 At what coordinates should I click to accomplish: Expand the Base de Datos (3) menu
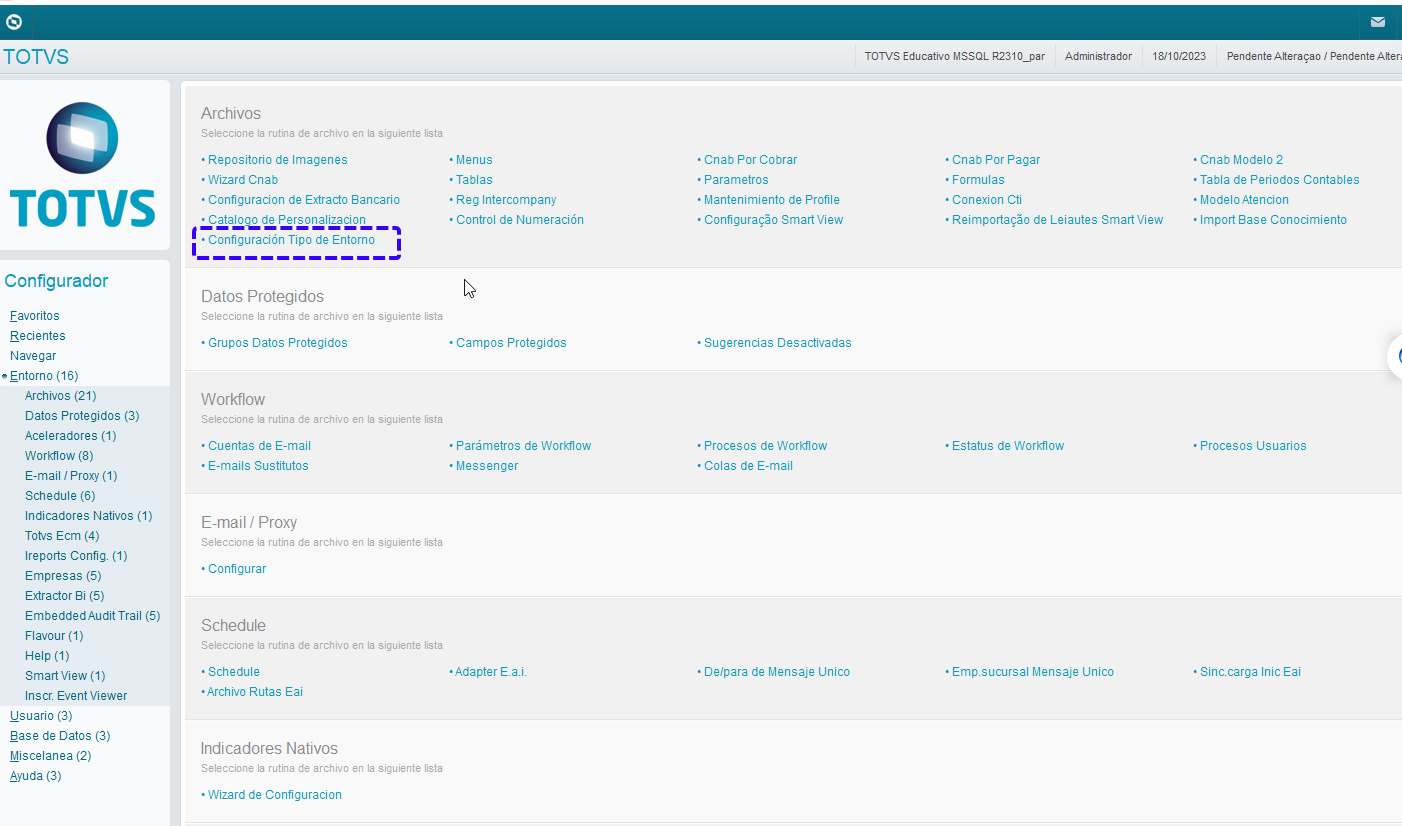60,736
